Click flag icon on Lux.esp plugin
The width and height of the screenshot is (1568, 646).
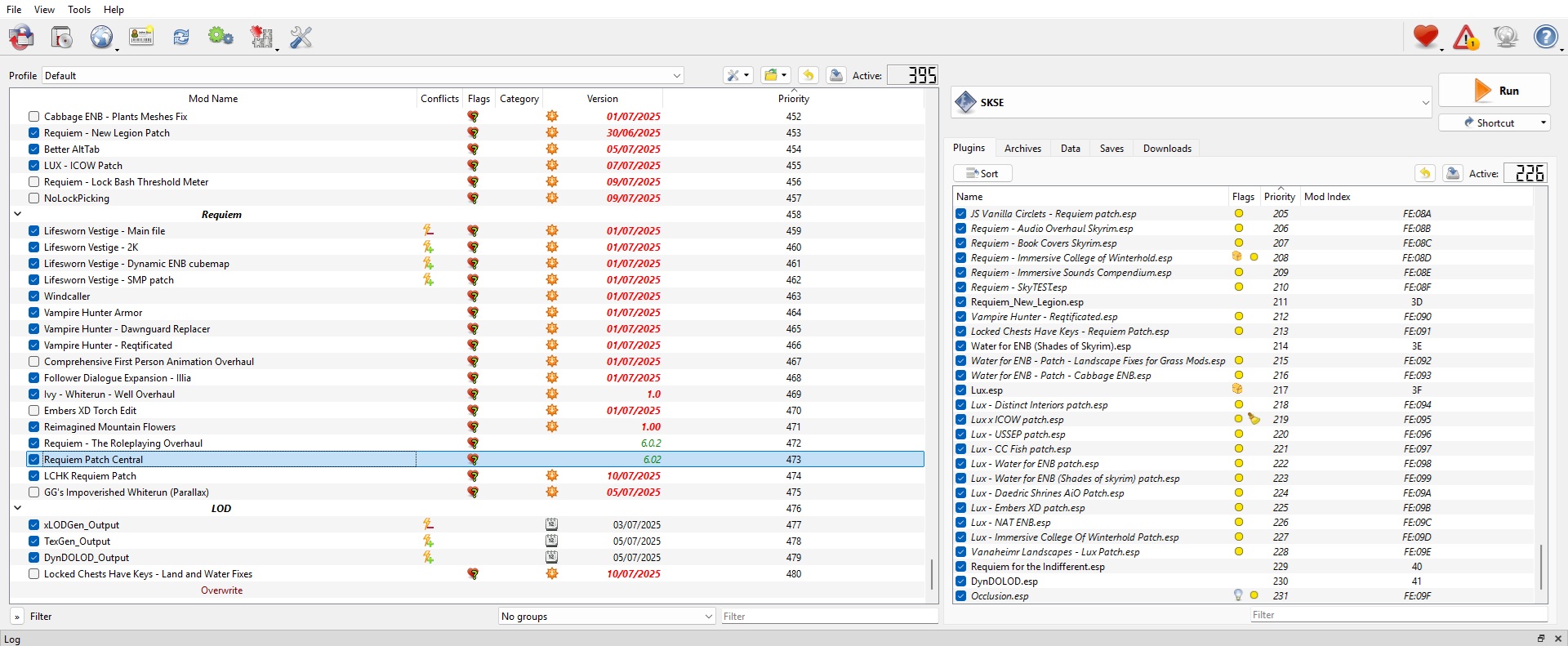(x=1237, y=390)
